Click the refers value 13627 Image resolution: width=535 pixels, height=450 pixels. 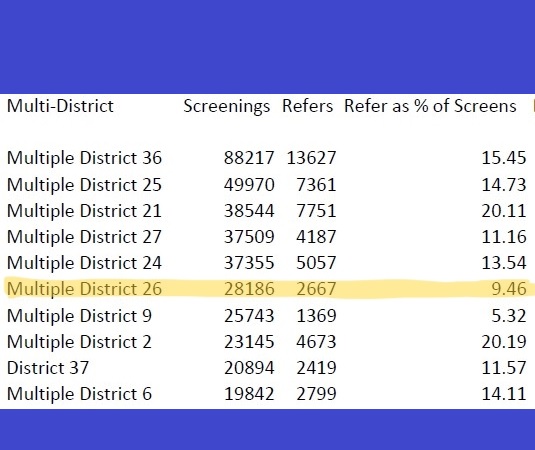[312, 158]
